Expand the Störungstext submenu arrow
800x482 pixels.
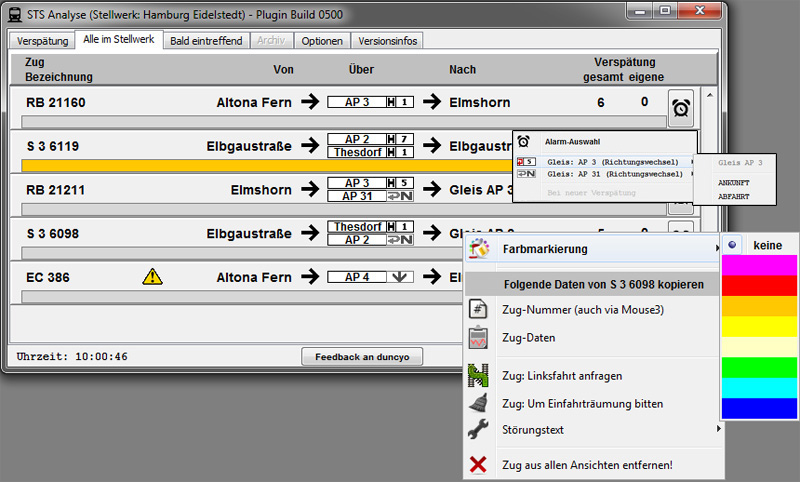715,430
